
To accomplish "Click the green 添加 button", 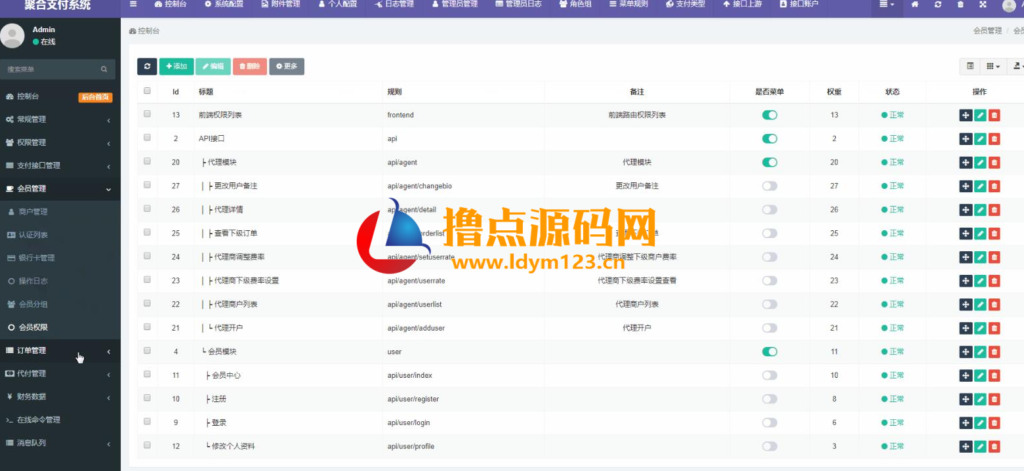I will (176, 66).
